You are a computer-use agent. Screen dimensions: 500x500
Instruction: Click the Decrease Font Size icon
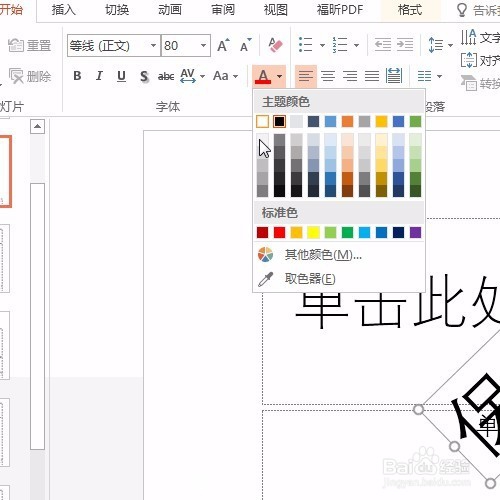[x=246, y=45]
